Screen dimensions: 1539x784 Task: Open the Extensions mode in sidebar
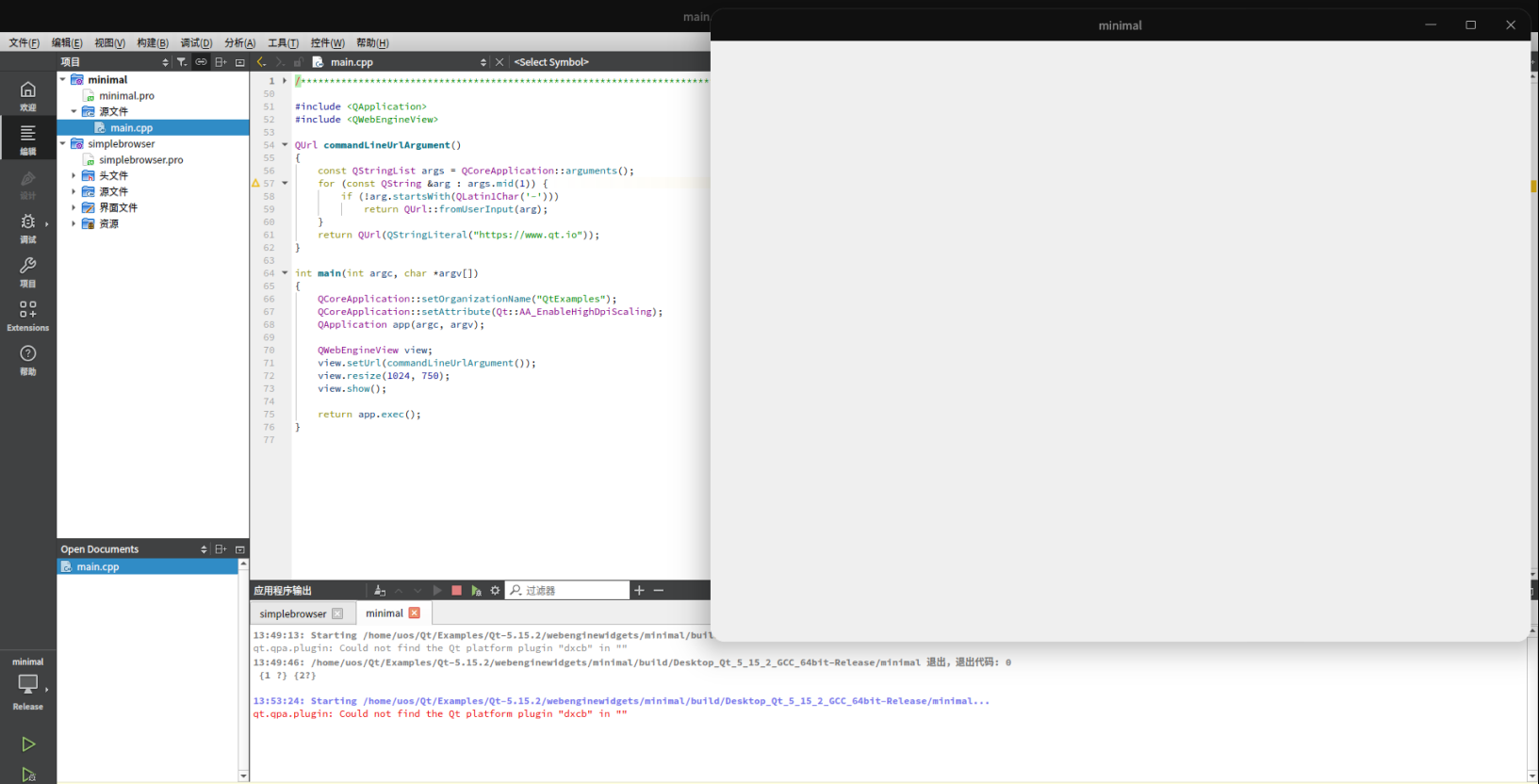tap(28, 315)
